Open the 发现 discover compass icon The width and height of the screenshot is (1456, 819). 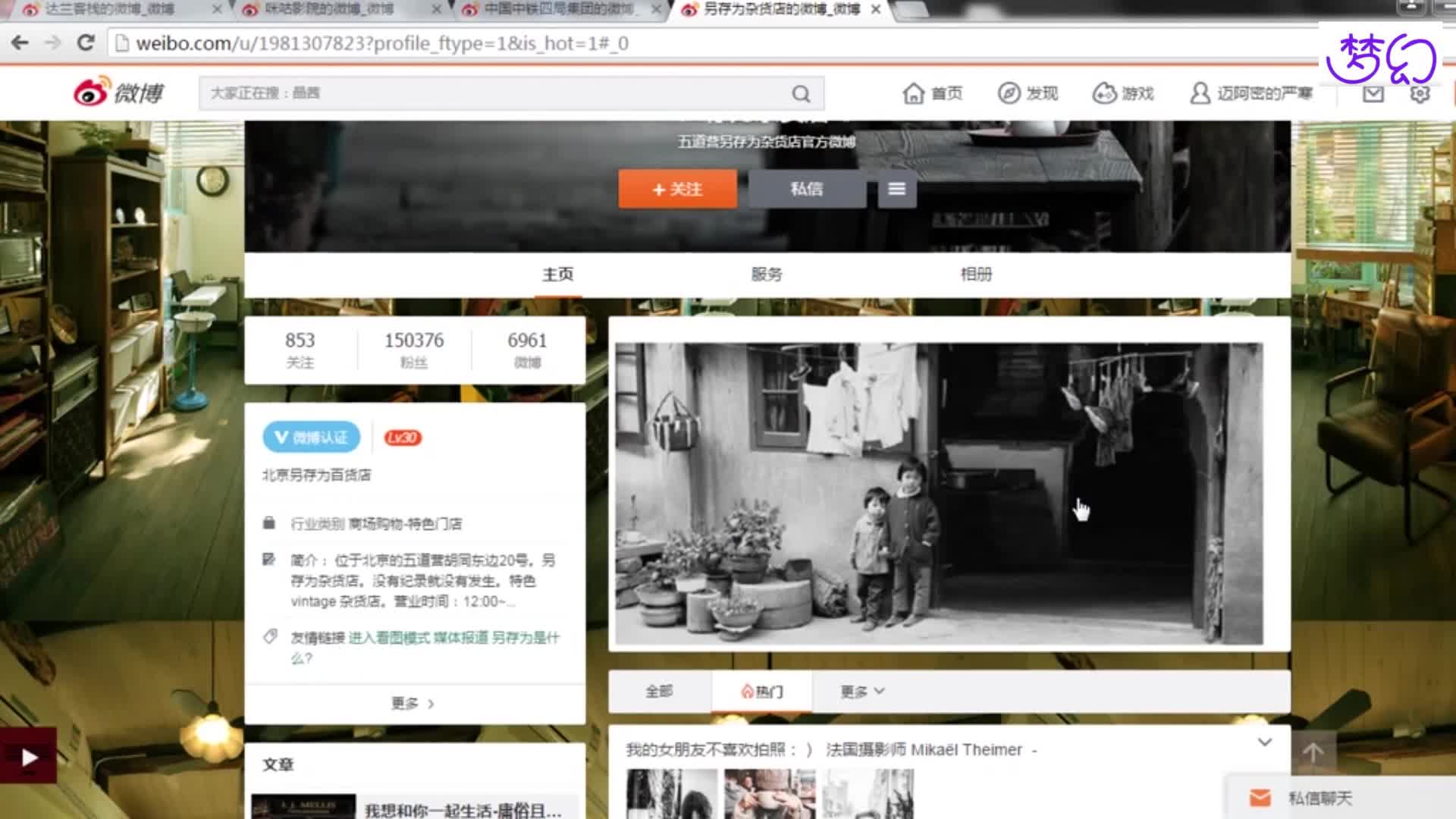tap(1009, 93)
